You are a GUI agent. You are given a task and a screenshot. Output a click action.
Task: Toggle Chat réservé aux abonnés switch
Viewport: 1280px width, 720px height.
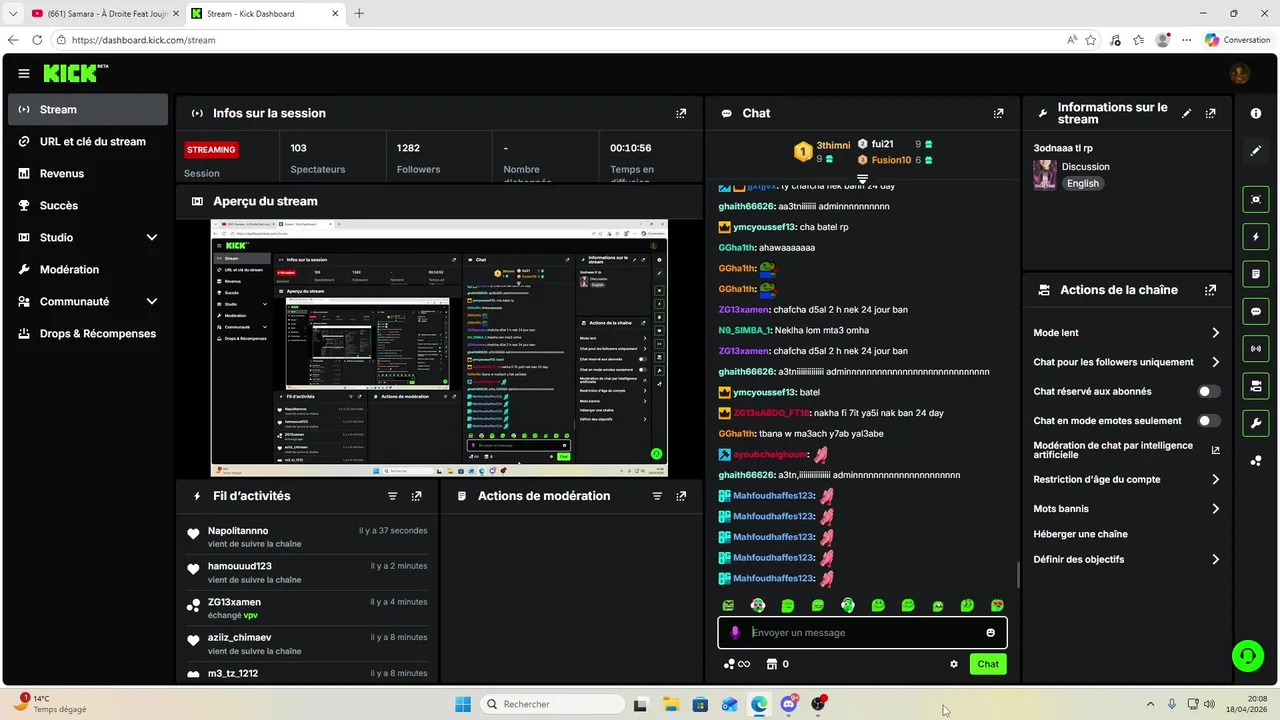[x=1209, y=392]
